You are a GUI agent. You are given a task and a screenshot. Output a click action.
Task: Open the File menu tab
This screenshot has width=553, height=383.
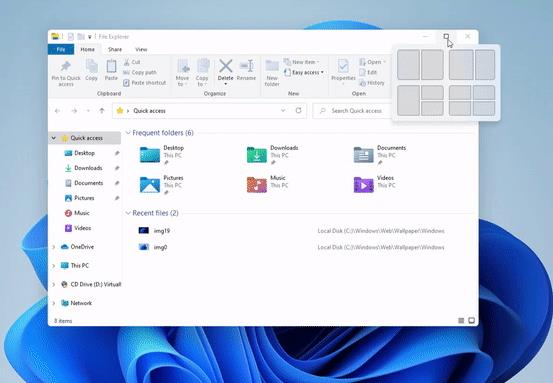[61, 49]
